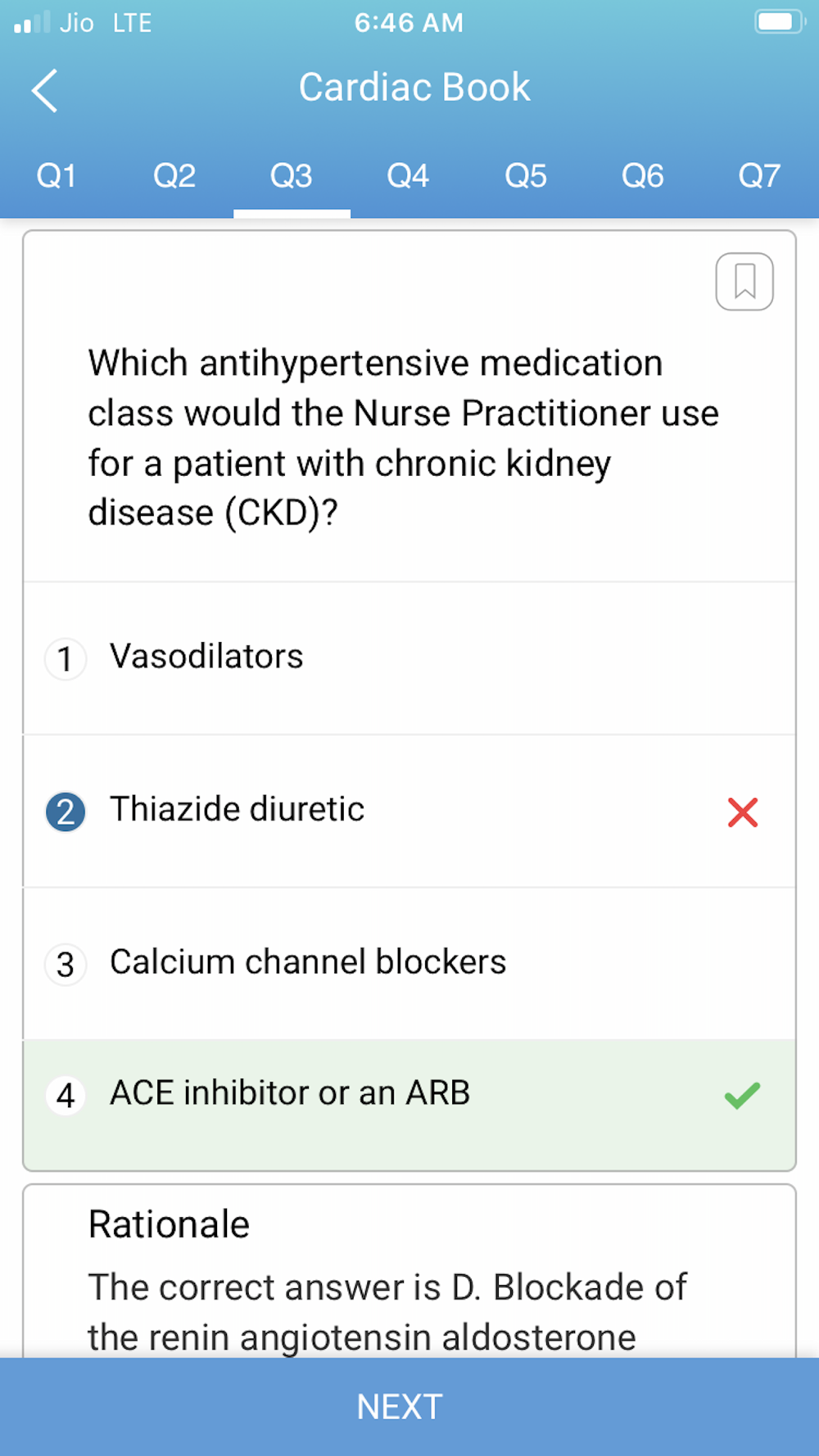Select option 1 number circle
The width and height of the screenshot is (819, 1456).
[x=66, y=658]
